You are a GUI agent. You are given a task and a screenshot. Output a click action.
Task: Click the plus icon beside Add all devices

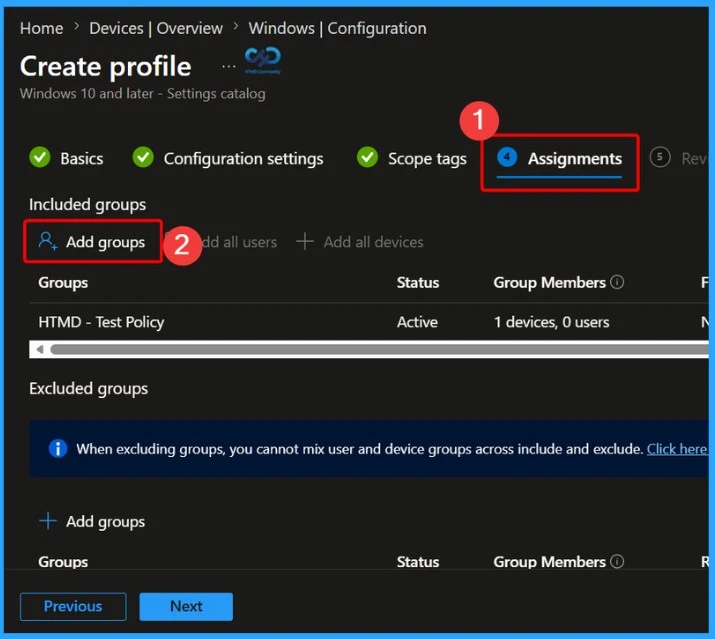(x=305, y=241)
